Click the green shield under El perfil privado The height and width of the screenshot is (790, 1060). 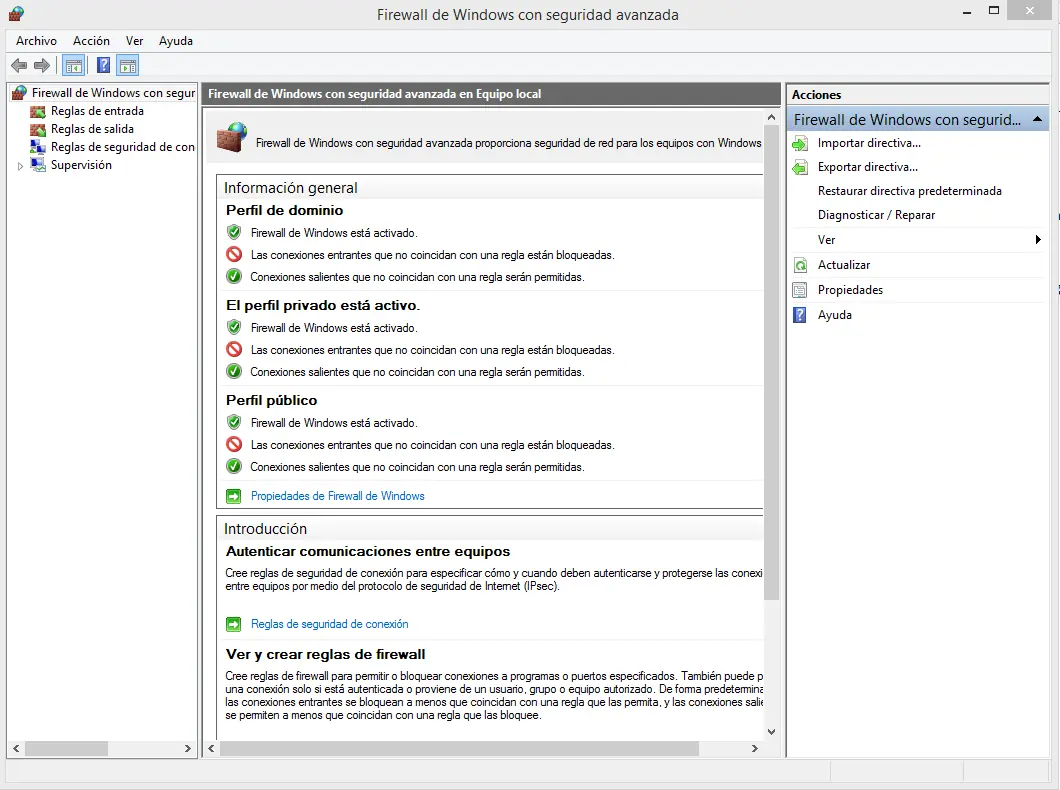pyautogui.click(x=234, y=328)
